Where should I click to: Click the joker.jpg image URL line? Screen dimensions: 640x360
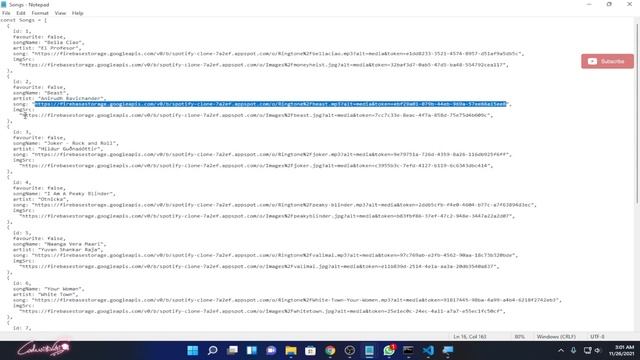[256, 166]
